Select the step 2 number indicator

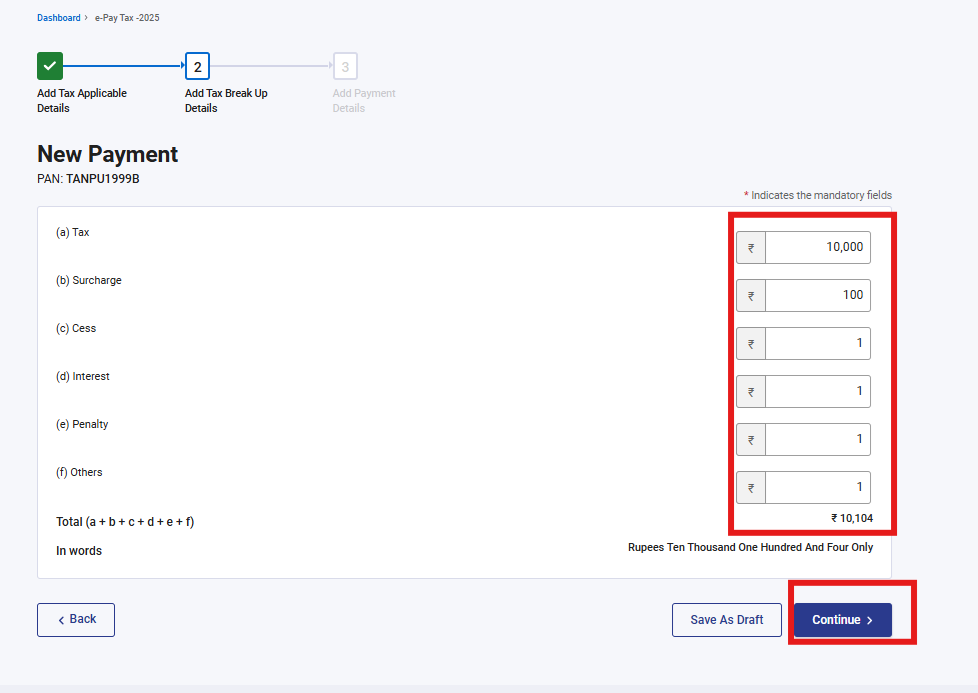[x=198, y=67]
